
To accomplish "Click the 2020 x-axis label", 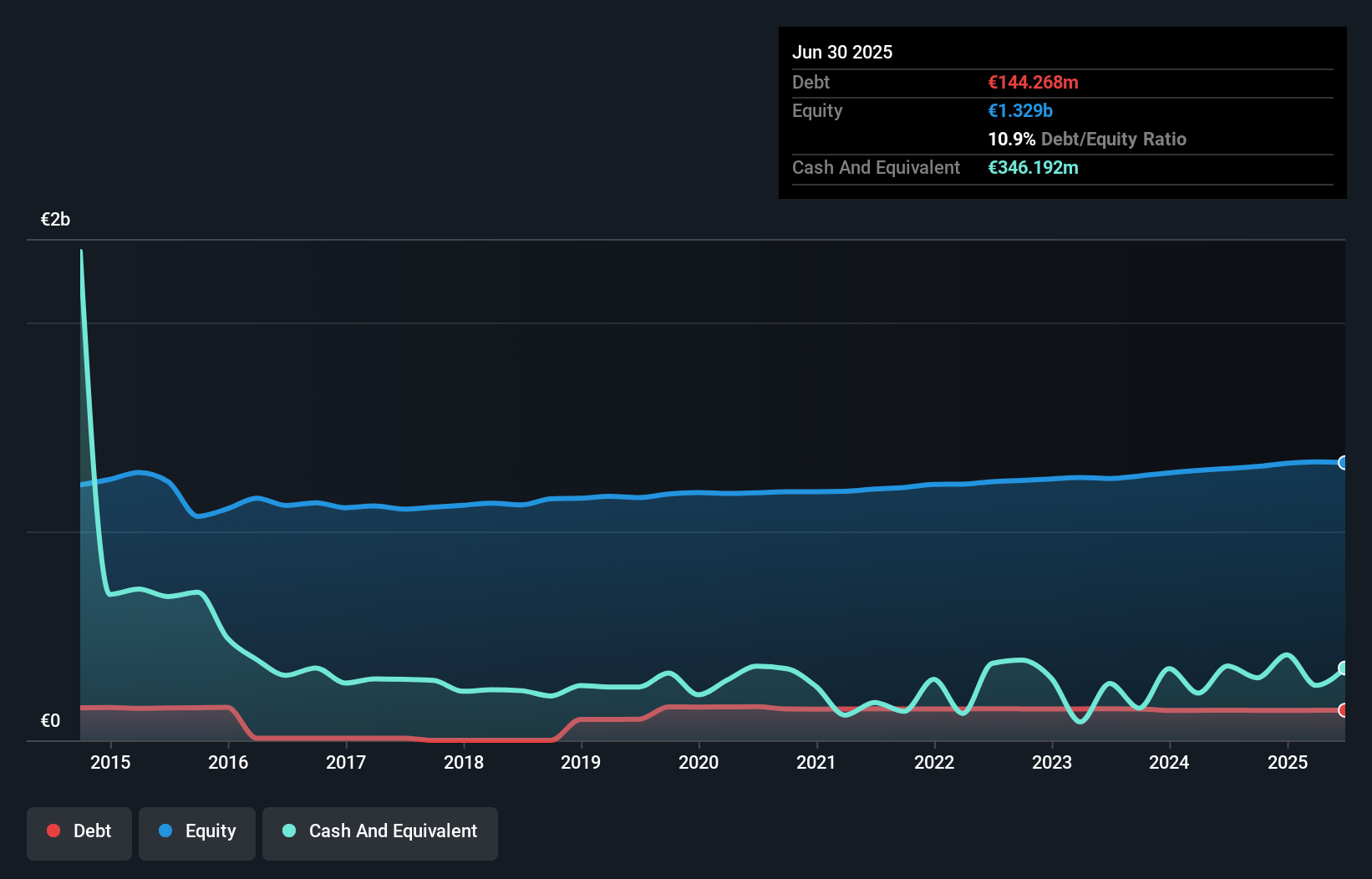I will 699,762.
